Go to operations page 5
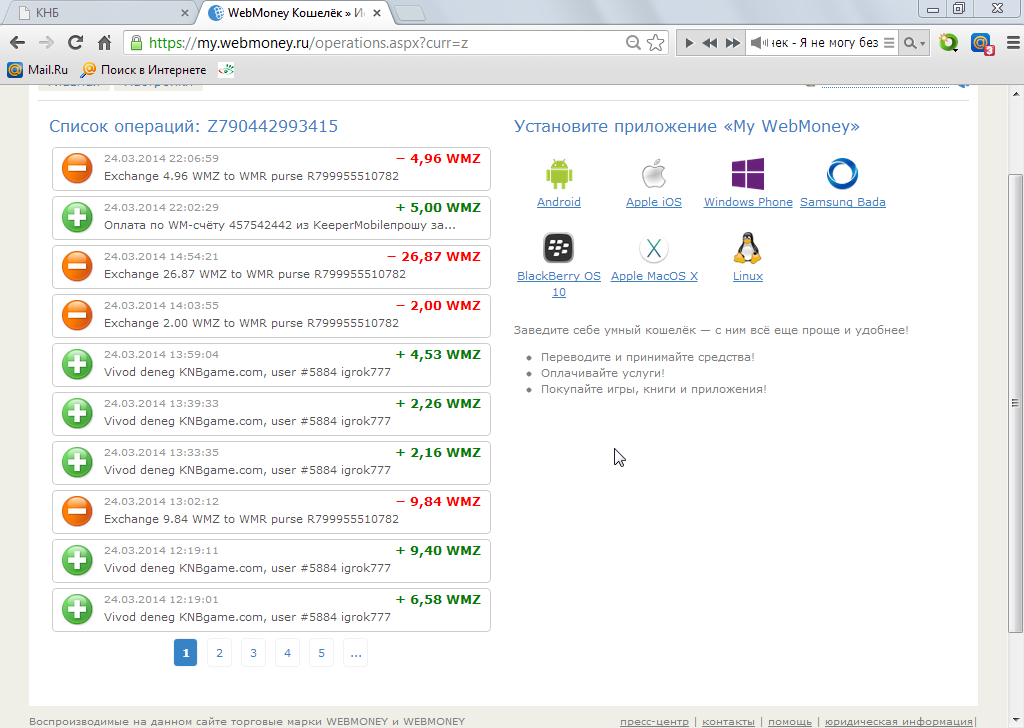 [x=321, y=653]
